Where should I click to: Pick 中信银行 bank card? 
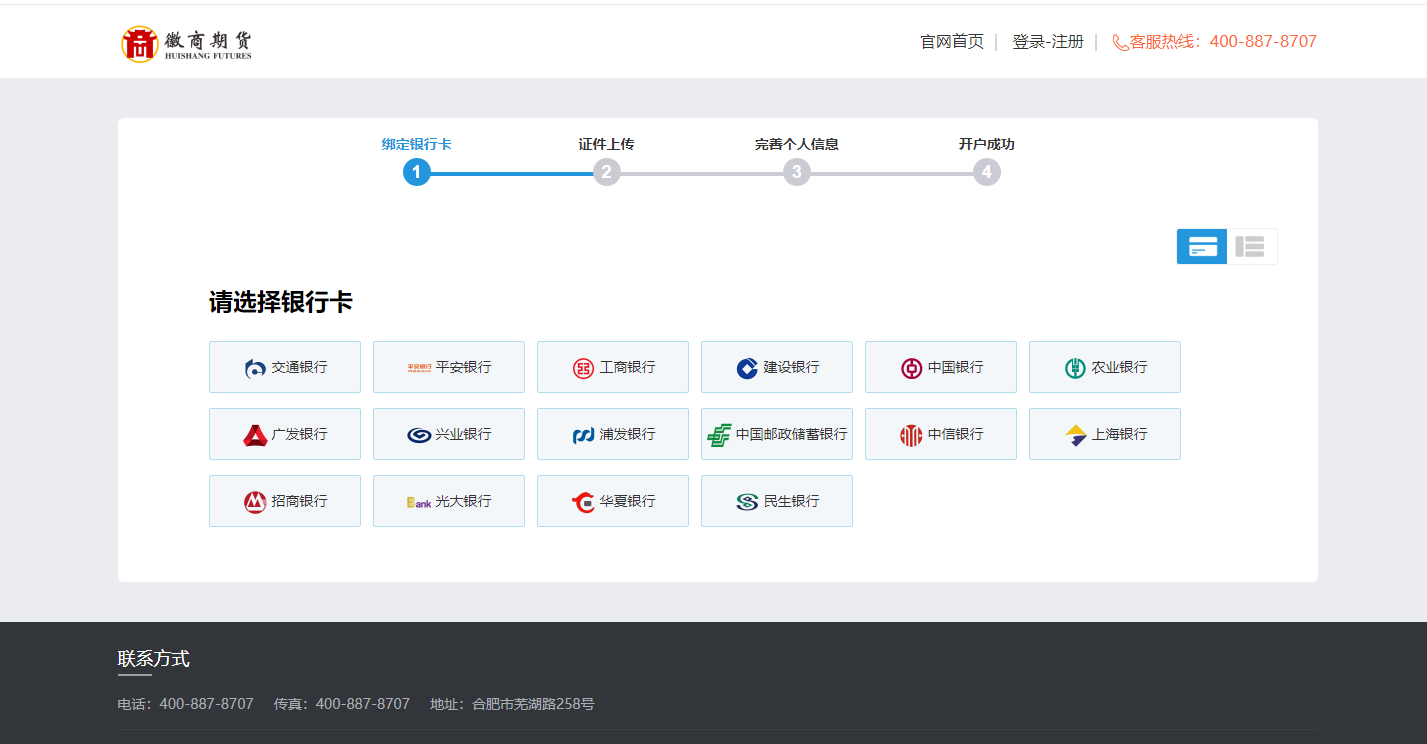pos(941,434)
